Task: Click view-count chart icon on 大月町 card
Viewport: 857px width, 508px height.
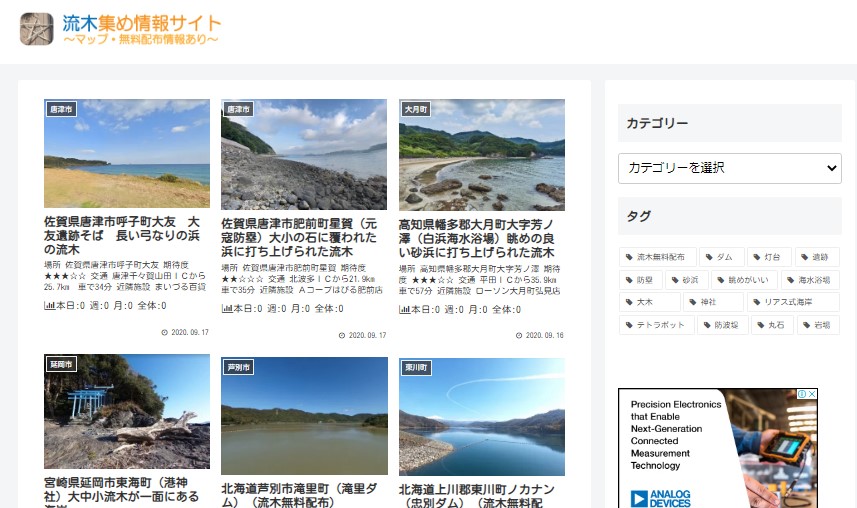Action: click(x=404, y=310)
